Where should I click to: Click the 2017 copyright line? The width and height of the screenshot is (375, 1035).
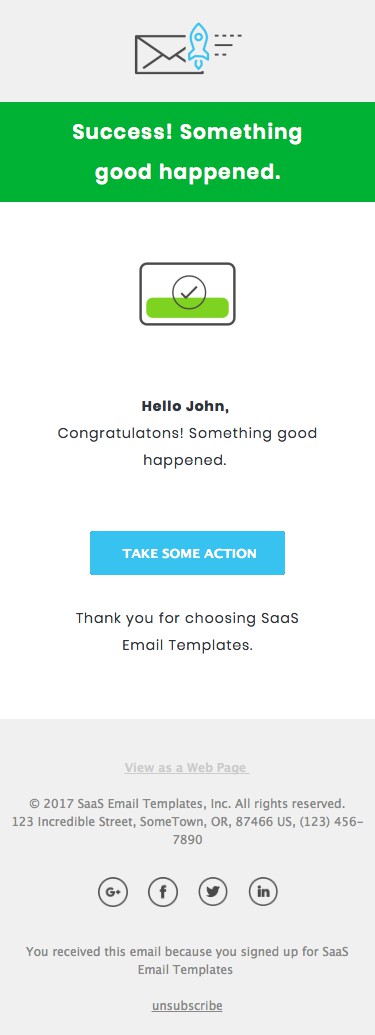[x=188, y=804]
